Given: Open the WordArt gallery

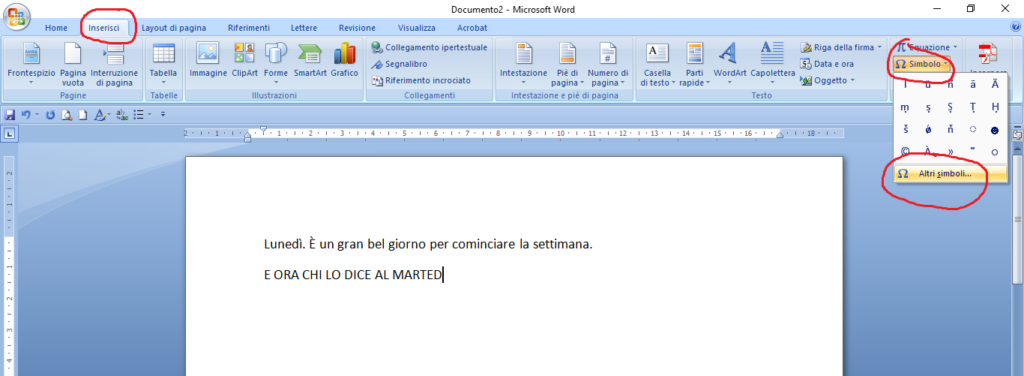Looking at the screenshot, I should tap(729, 64).
